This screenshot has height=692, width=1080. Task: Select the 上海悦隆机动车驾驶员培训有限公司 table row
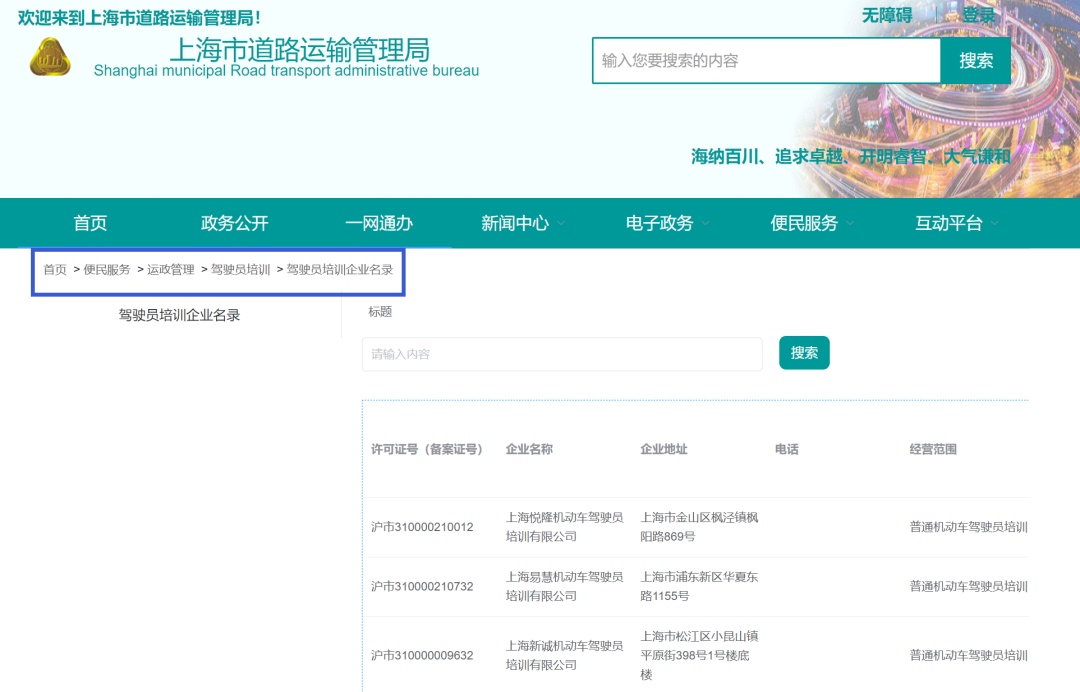564,527
